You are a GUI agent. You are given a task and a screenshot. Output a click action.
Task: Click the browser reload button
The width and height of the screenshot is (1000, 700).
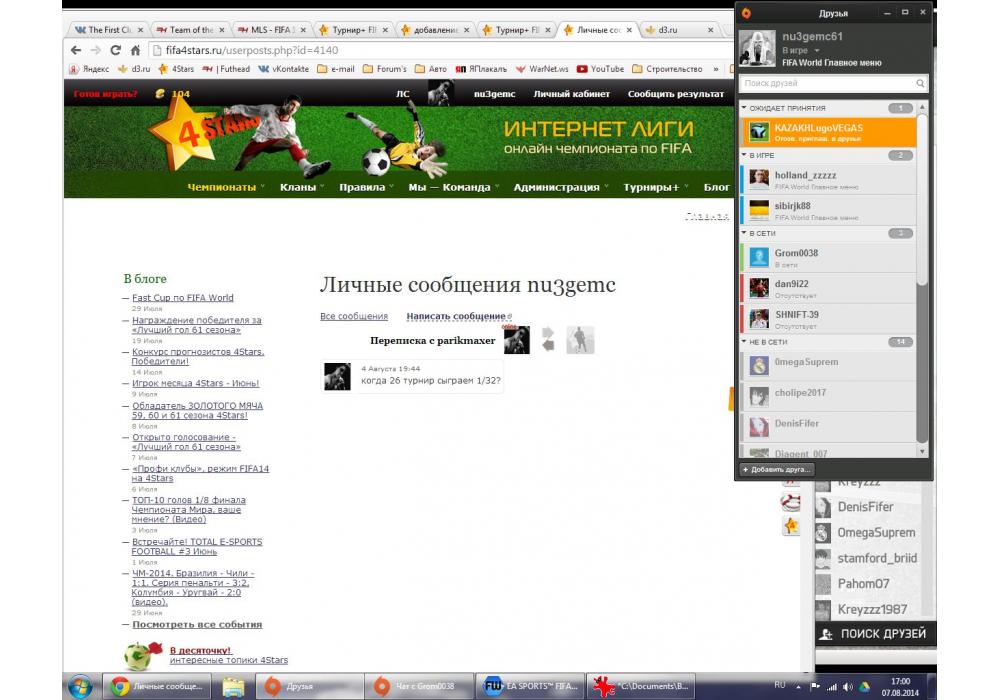[x=116, y=50]
